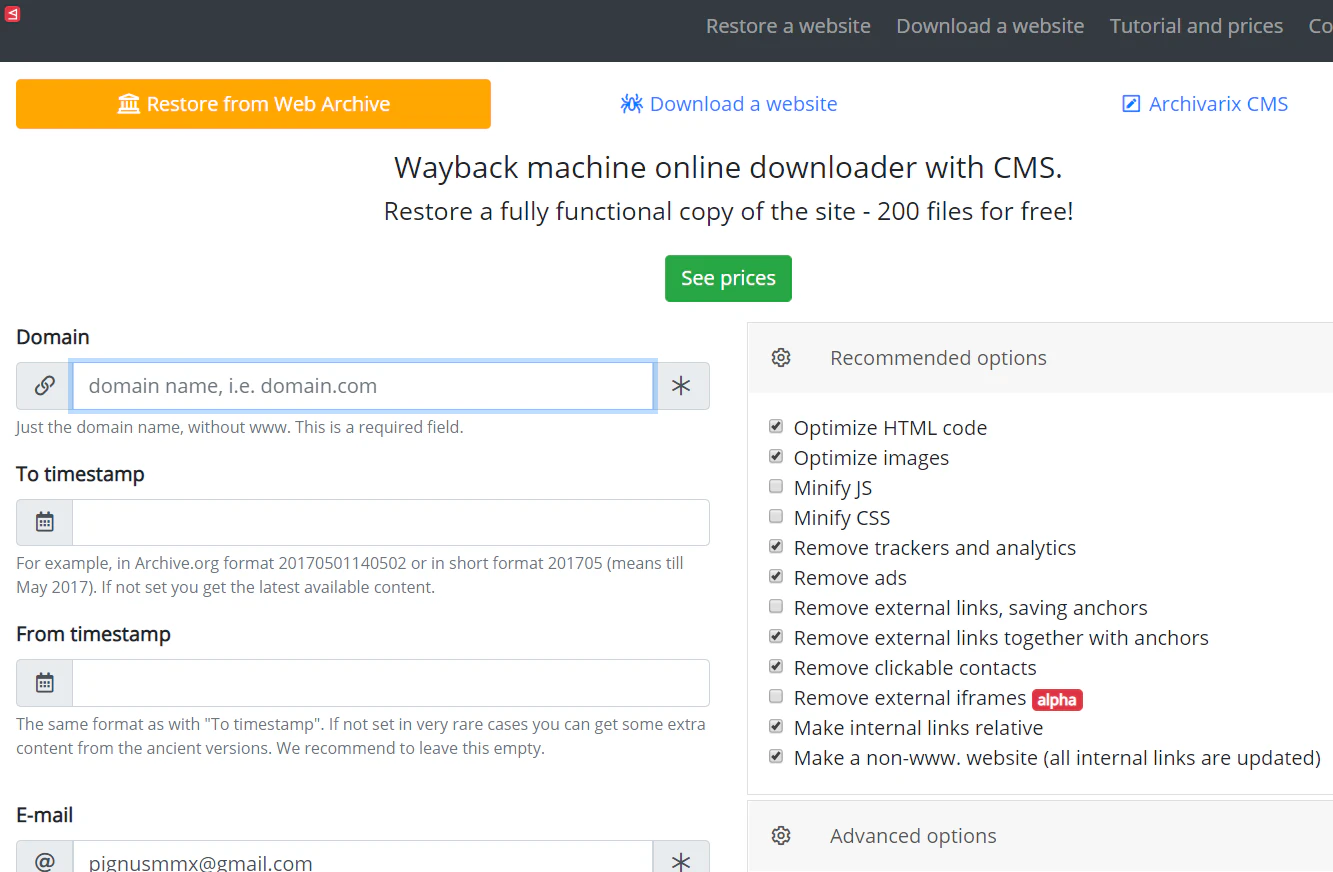The width and height of the screenshot is (1333, 872).
Task: Click the link icon beside Domain field
Action: point(44,386)
